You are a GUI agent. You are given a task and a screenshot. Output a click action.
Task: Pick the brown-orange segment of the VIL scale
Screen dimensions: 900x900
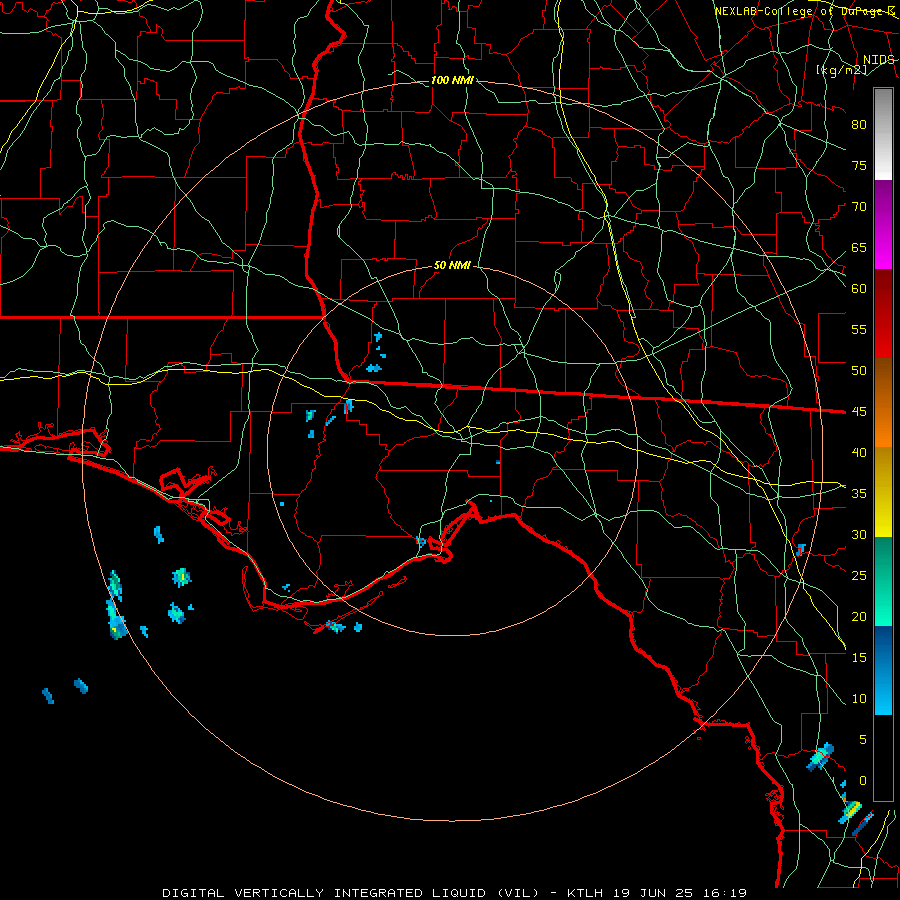coord(883,403)
